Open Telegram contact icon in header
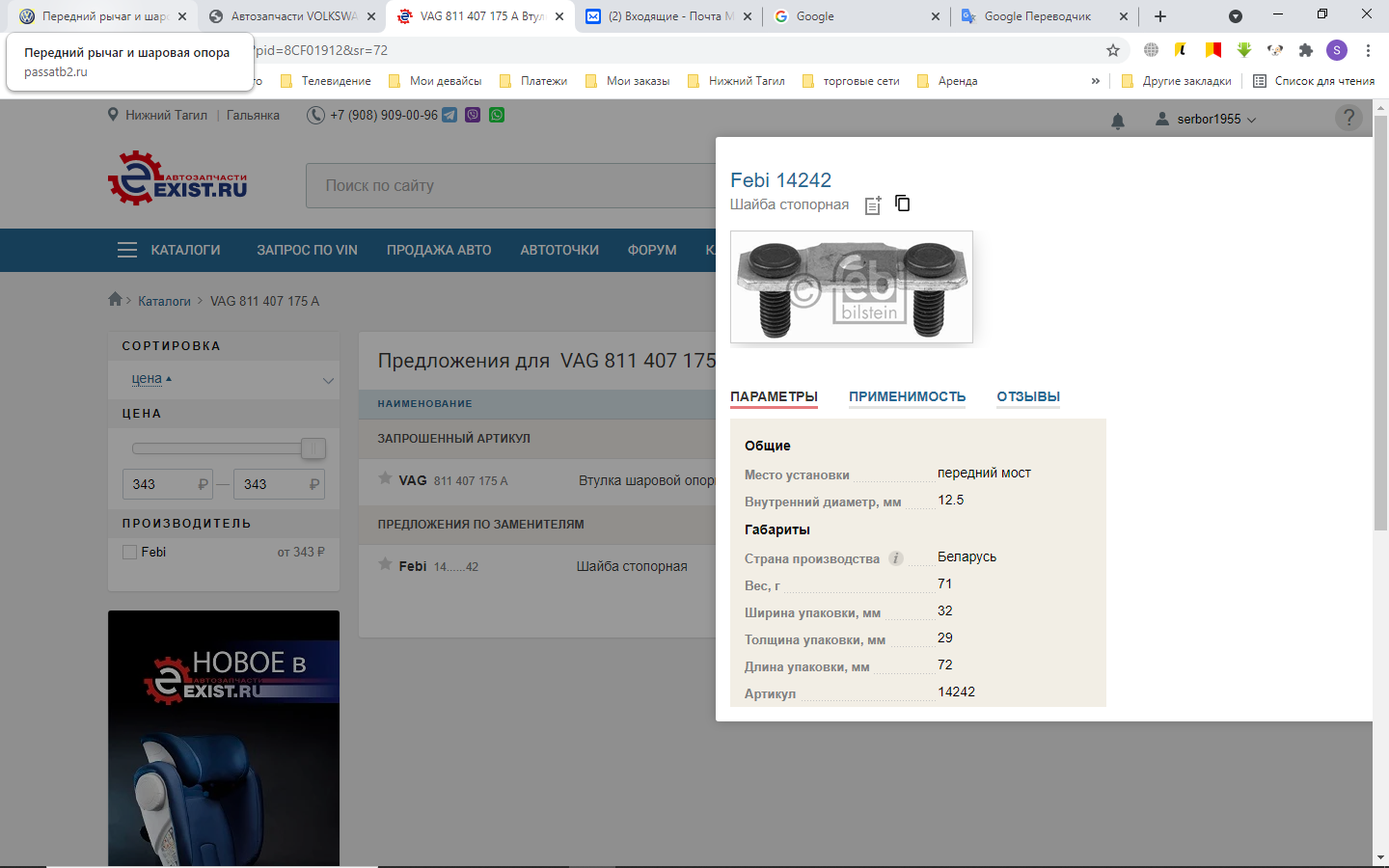The image size is (1389, 868). point(449,115)
